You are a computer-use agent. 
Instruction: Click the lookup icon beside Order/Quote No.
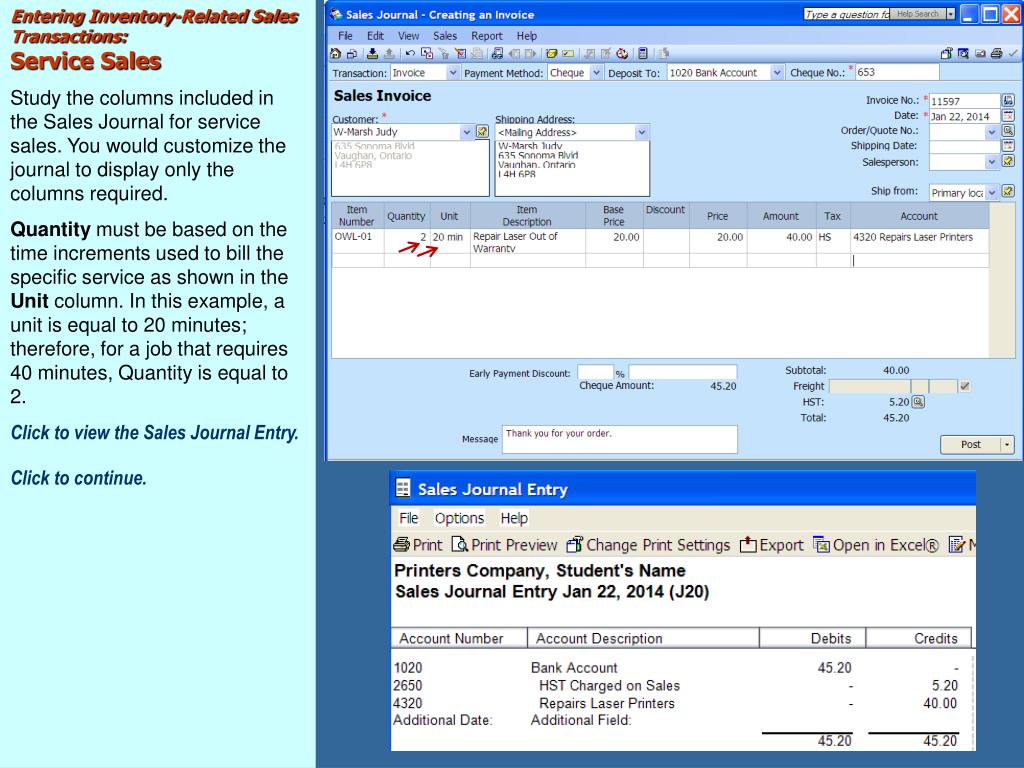pyautogui.click(x=1008, y=131)
